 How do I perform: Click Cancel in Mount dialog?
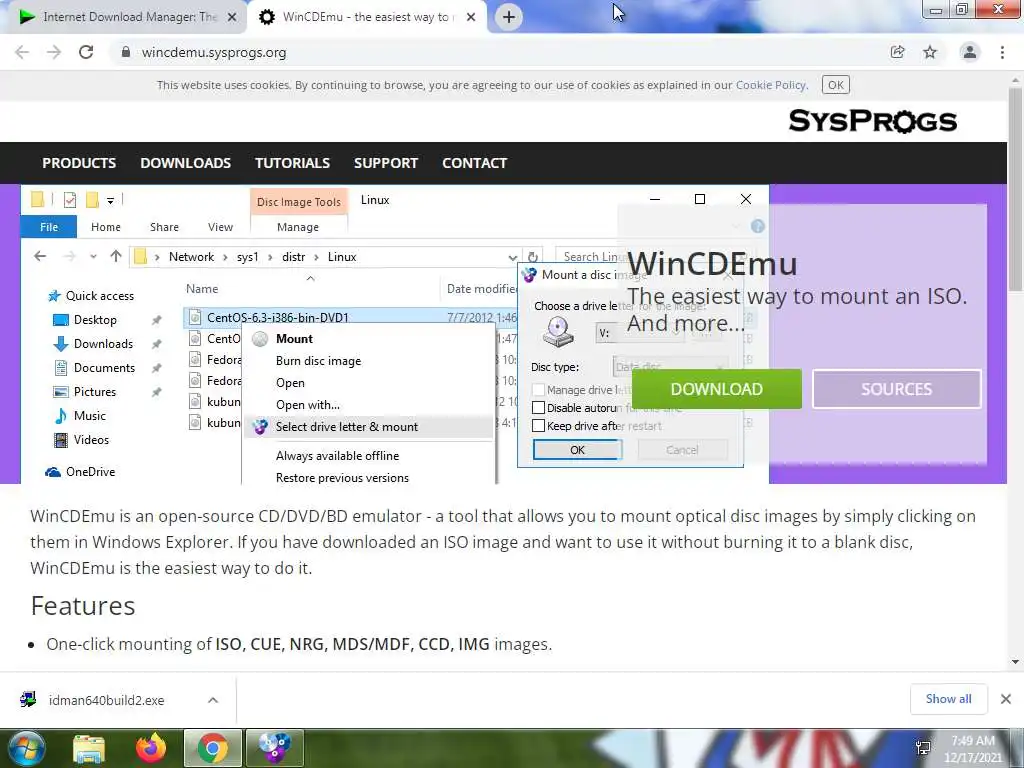click(x=682, y=450)
